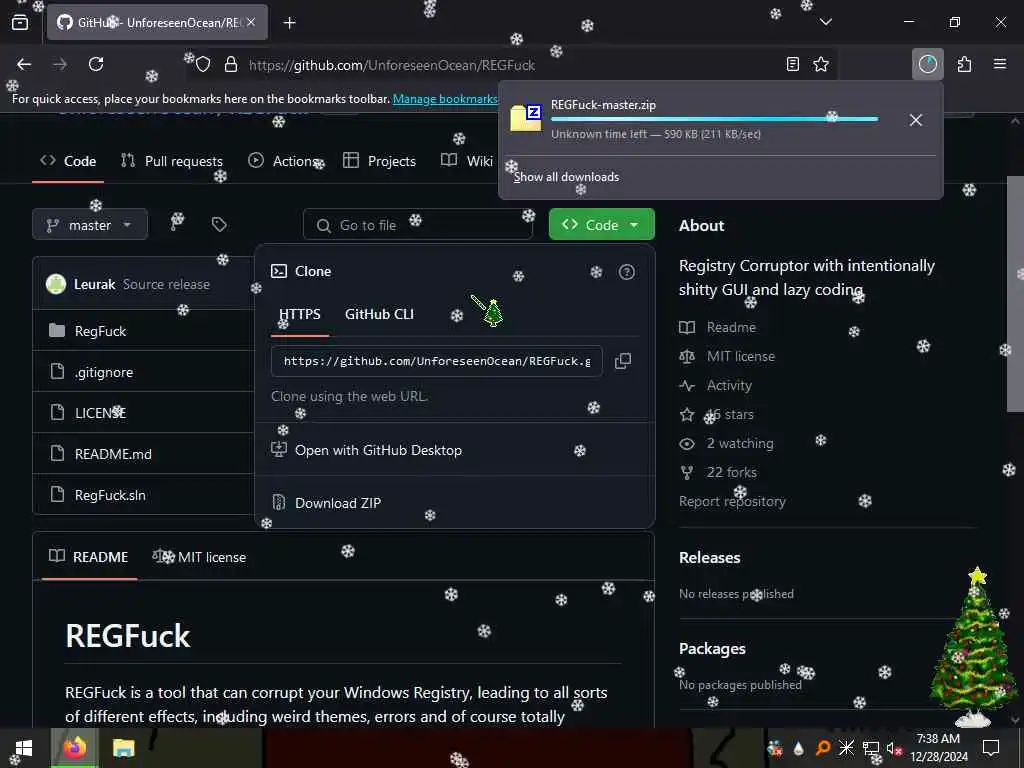This screenshot has width=1024, height=768.
Task: Switch to the Code repository tab
Action: click(68, 161)
